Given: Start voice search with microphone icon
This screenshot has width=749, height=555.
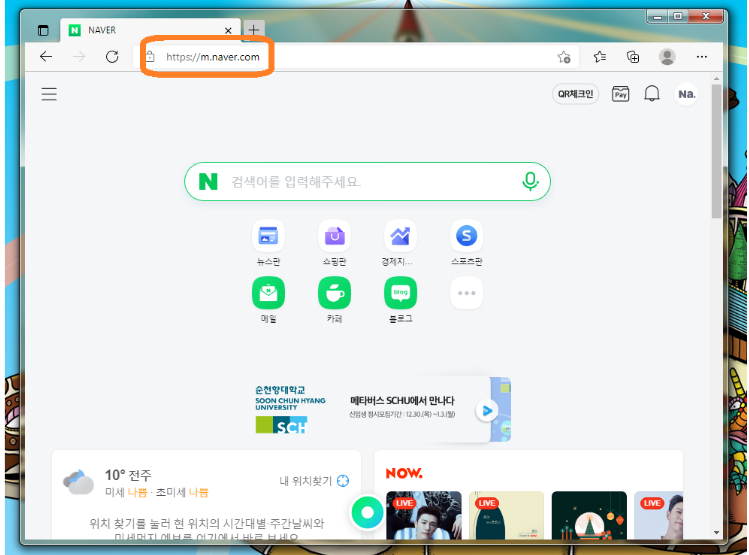Looking at the screenshot, I should (x=530, y=181).
